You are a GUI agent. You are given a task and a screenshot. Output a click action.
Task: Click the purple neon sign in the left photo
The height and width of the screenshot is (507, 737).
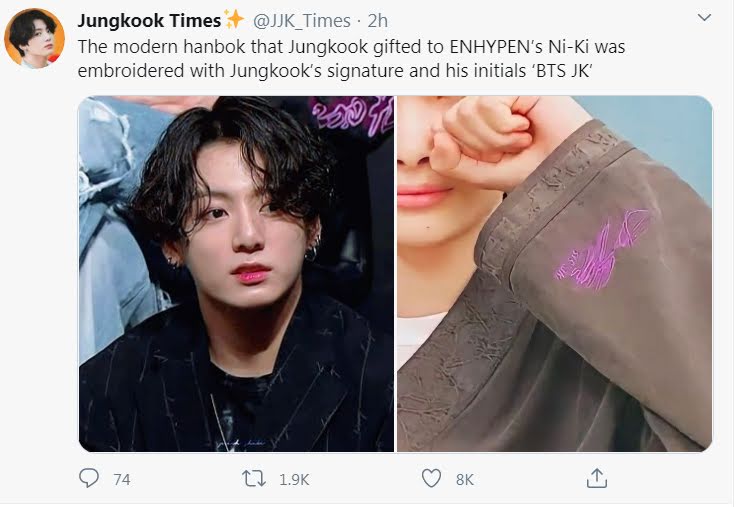353,115
